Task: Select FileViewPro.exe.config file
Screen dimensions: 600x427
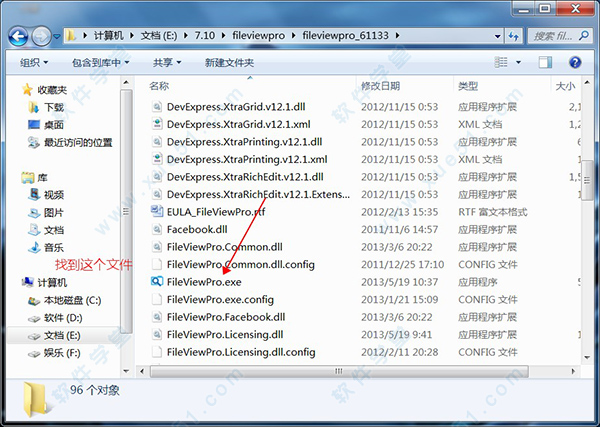Action: tap(220, 300)
